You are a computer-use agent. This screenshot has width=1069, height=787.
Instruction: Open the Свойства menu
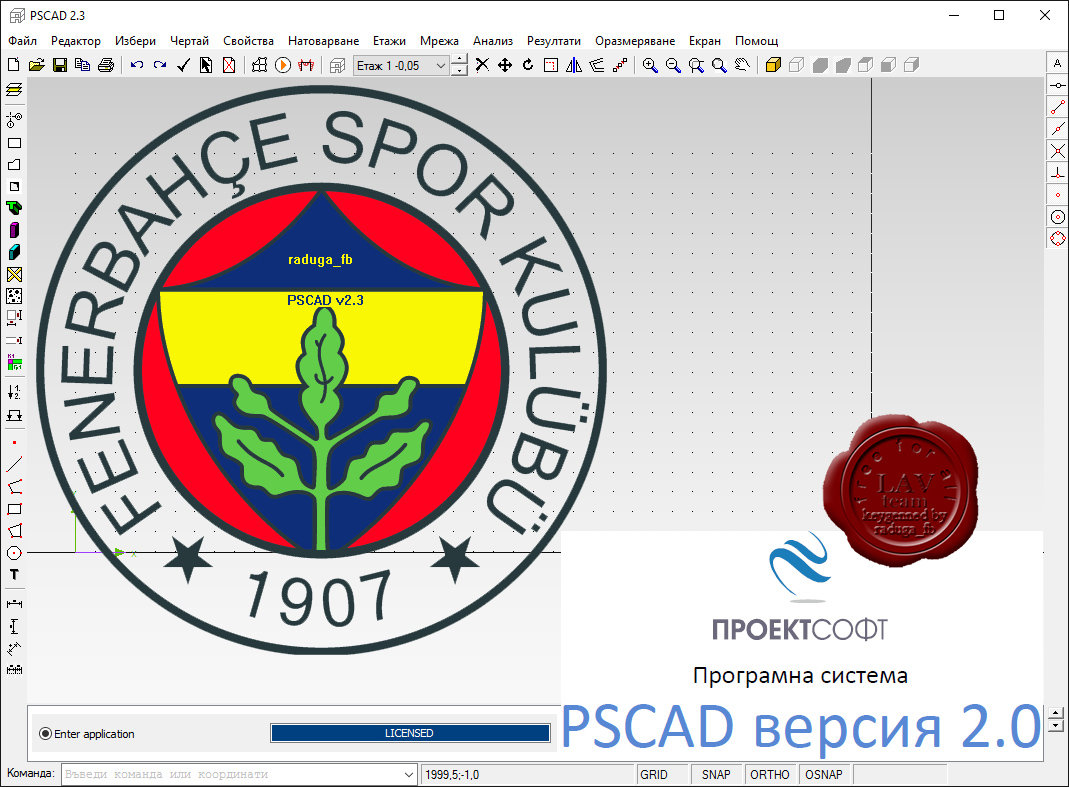point(248,41)
